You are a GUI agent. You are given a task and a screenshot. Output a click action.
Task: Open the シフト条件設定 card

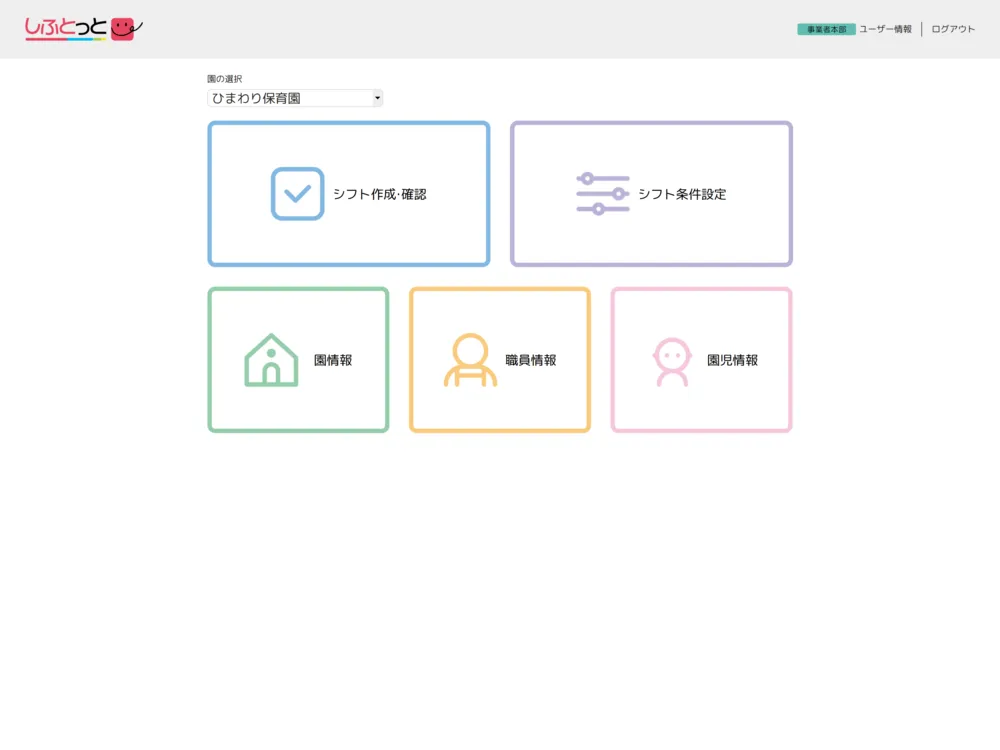click(651, 194)
